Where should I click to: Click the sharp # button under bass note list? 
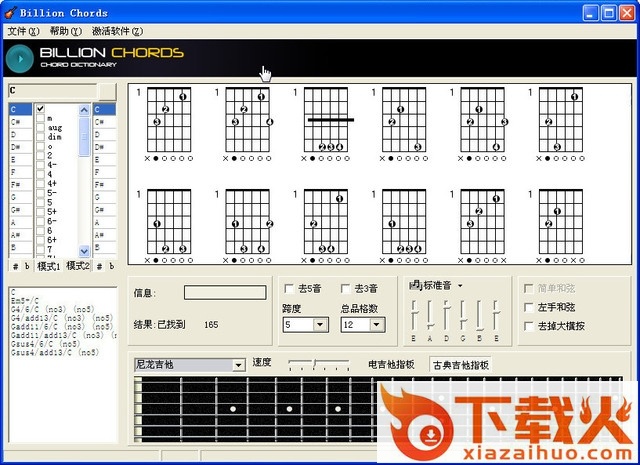tap(99, 267)
